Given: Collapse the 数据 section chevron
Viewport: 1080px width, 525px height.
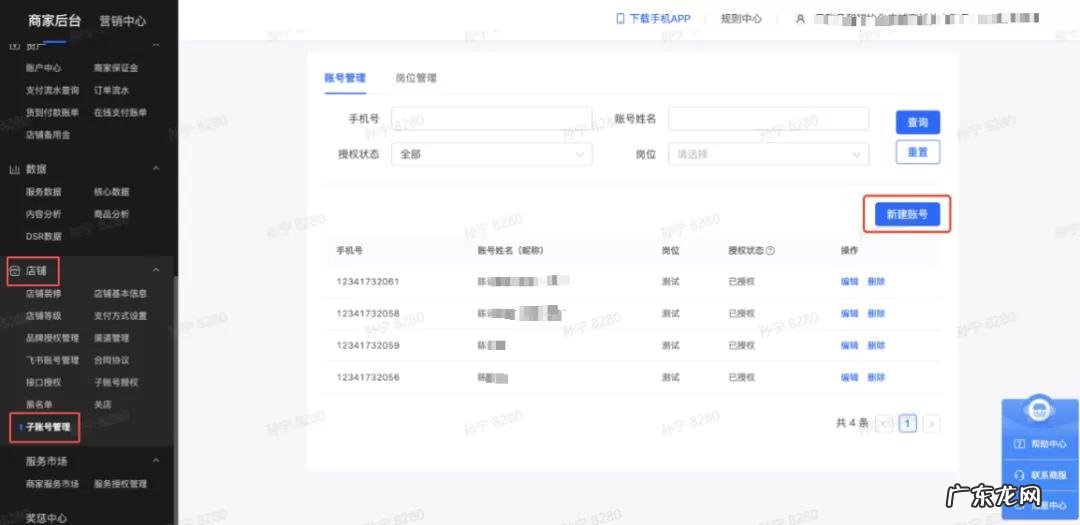Looking at the screenshot, I should [156, 169].
